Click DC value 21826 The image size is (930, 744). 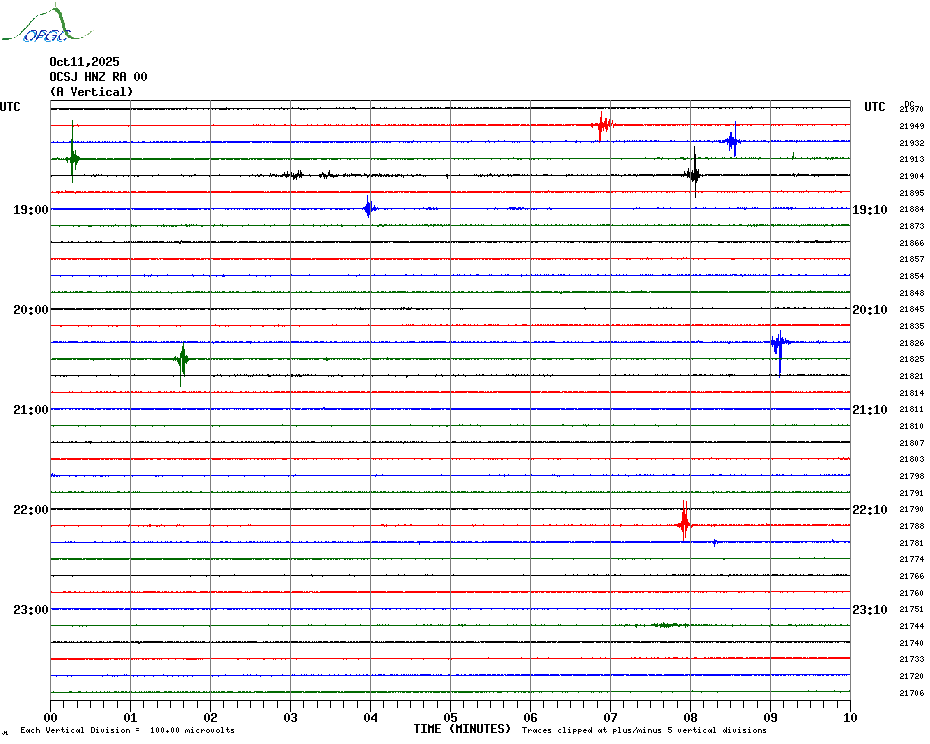912,343
